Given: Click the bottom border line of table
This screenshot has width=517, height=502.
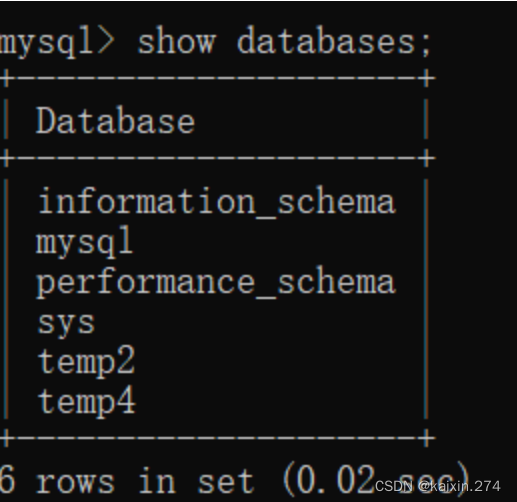Looking at the screenshot, I should pyautogui.click(x=217, y=437).
